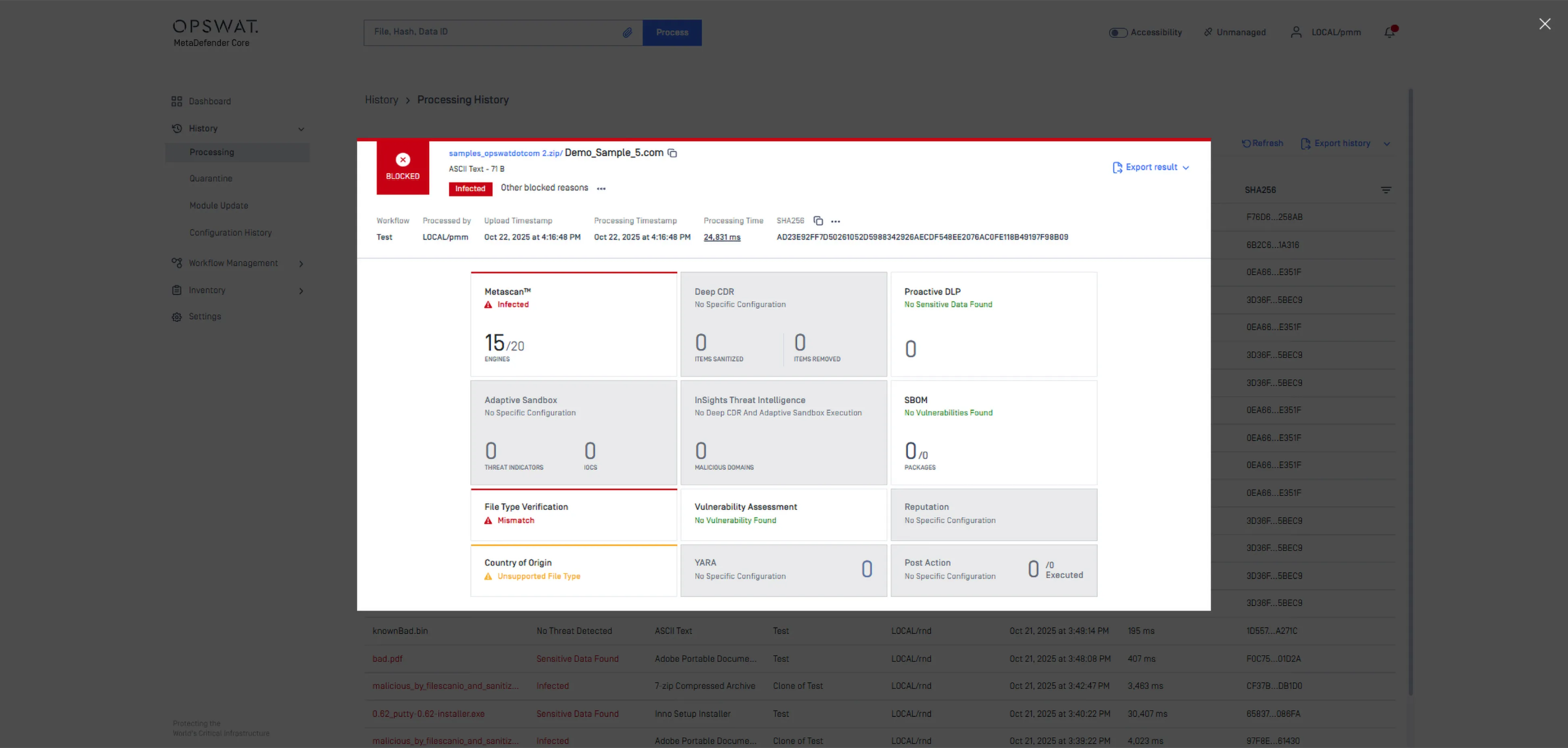
Task: Open samples_opswatdotcom 2.zip parent link
Action: pos(505,153)
